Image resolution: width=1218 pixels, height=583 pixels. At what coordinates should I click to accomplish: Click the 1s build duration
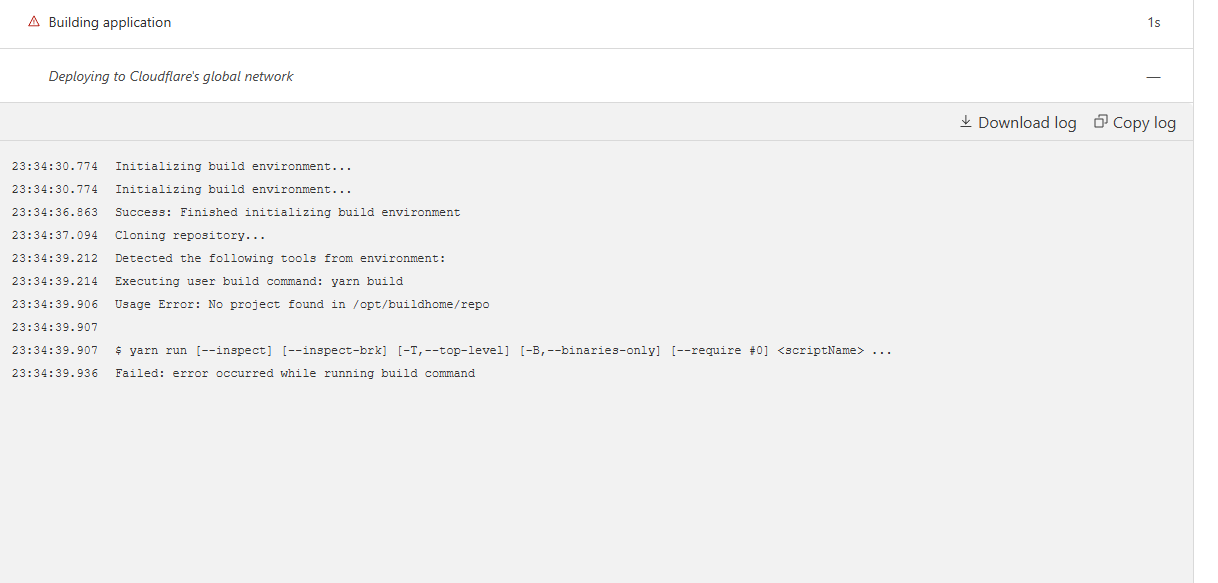tap(1153, 22)
